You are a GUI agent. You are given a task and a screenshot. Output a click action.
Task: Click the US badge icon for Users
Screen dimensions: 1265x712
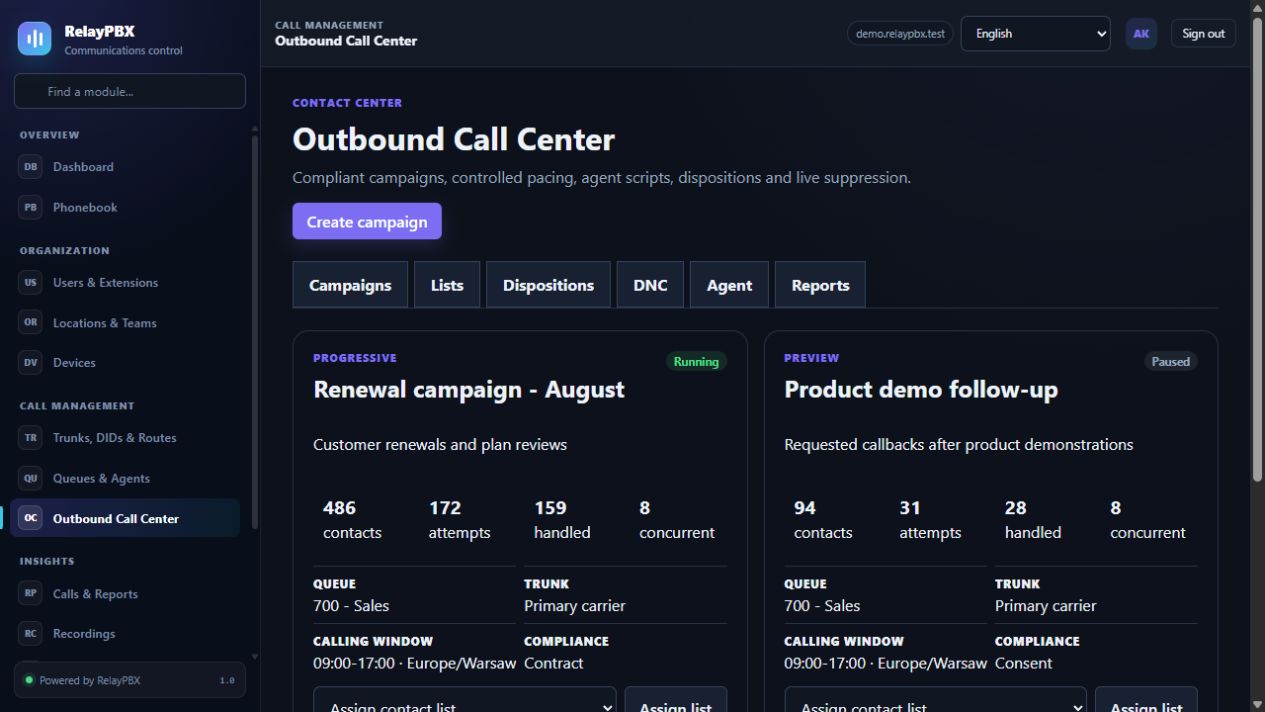coord(31,283)
